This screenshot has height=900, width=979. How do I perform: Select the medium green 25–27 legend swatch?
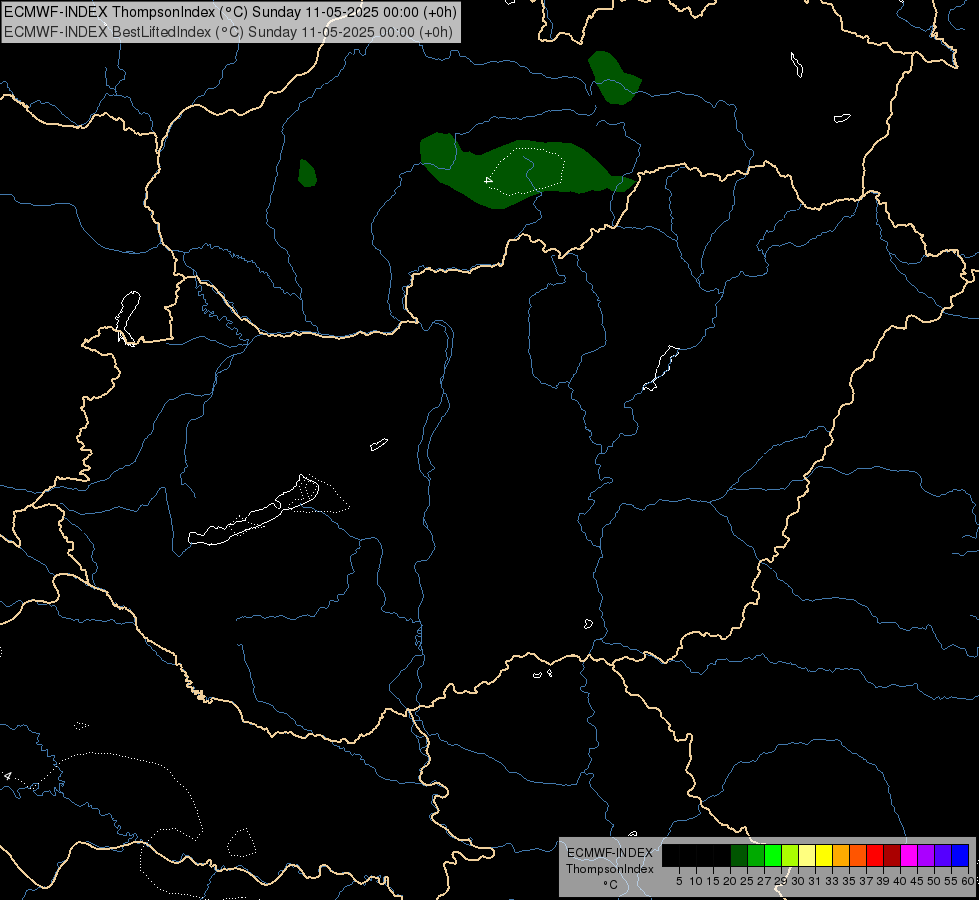pyautogui.click(x=756, y=855)
